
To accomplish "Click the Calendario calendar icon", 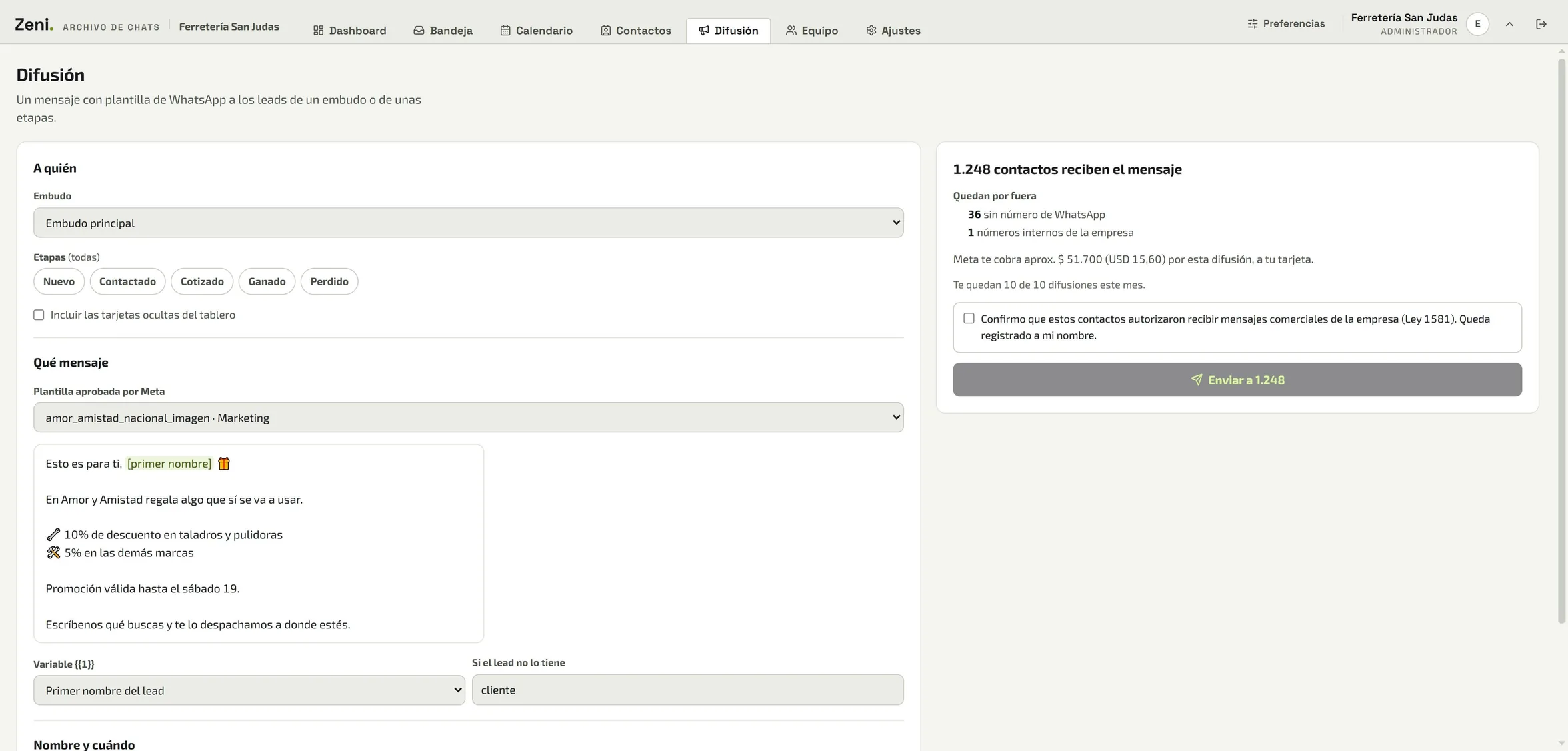I will click(505, 31).
